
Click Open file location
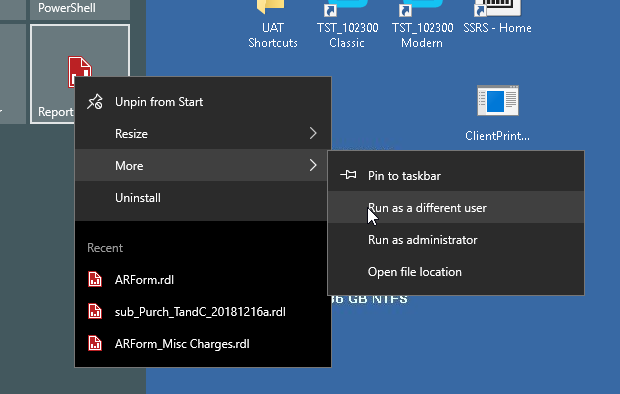point(456,271)
